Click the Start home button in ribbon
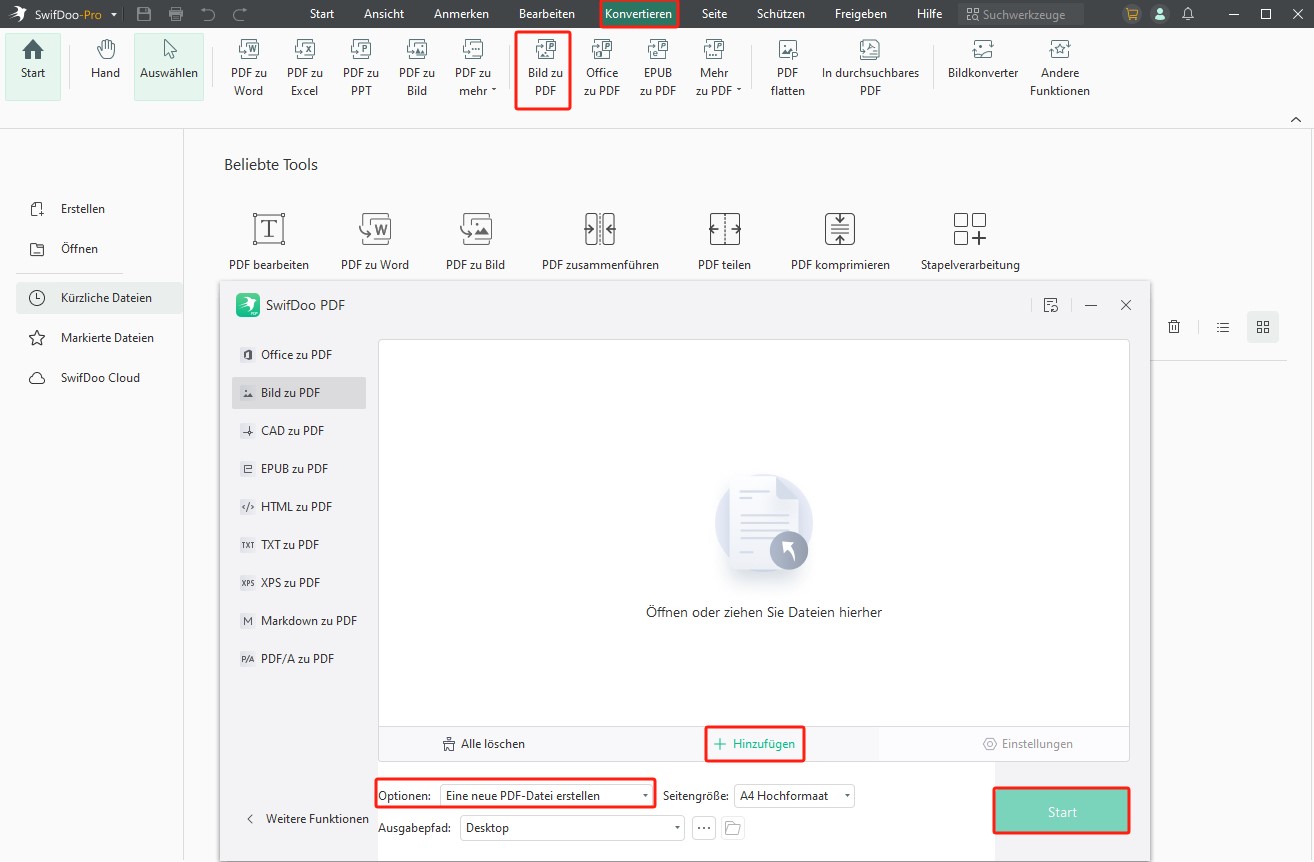This screenshot has width=1314, height=862. tap(33, 67)
